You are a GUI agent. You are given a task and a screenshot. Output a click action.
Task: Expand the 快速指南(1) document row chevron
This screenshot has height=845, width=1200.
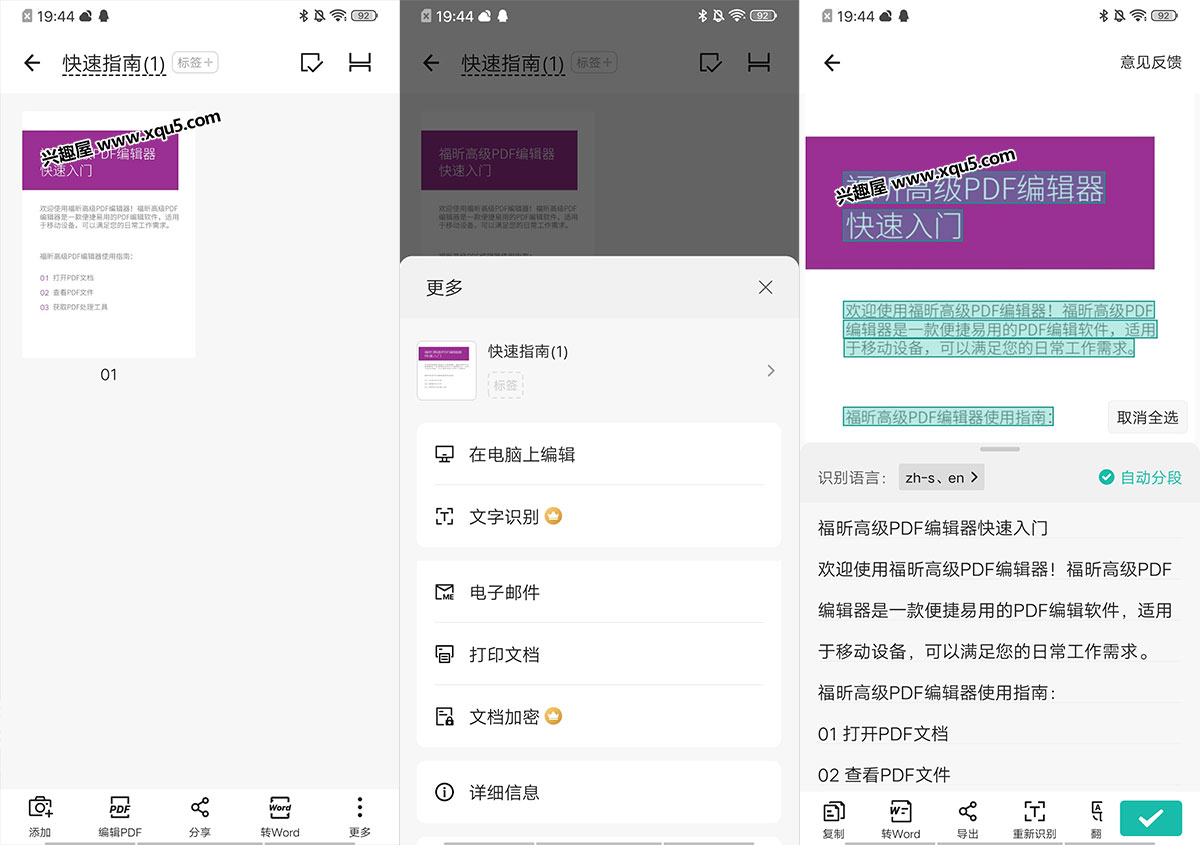coord(770,371)
